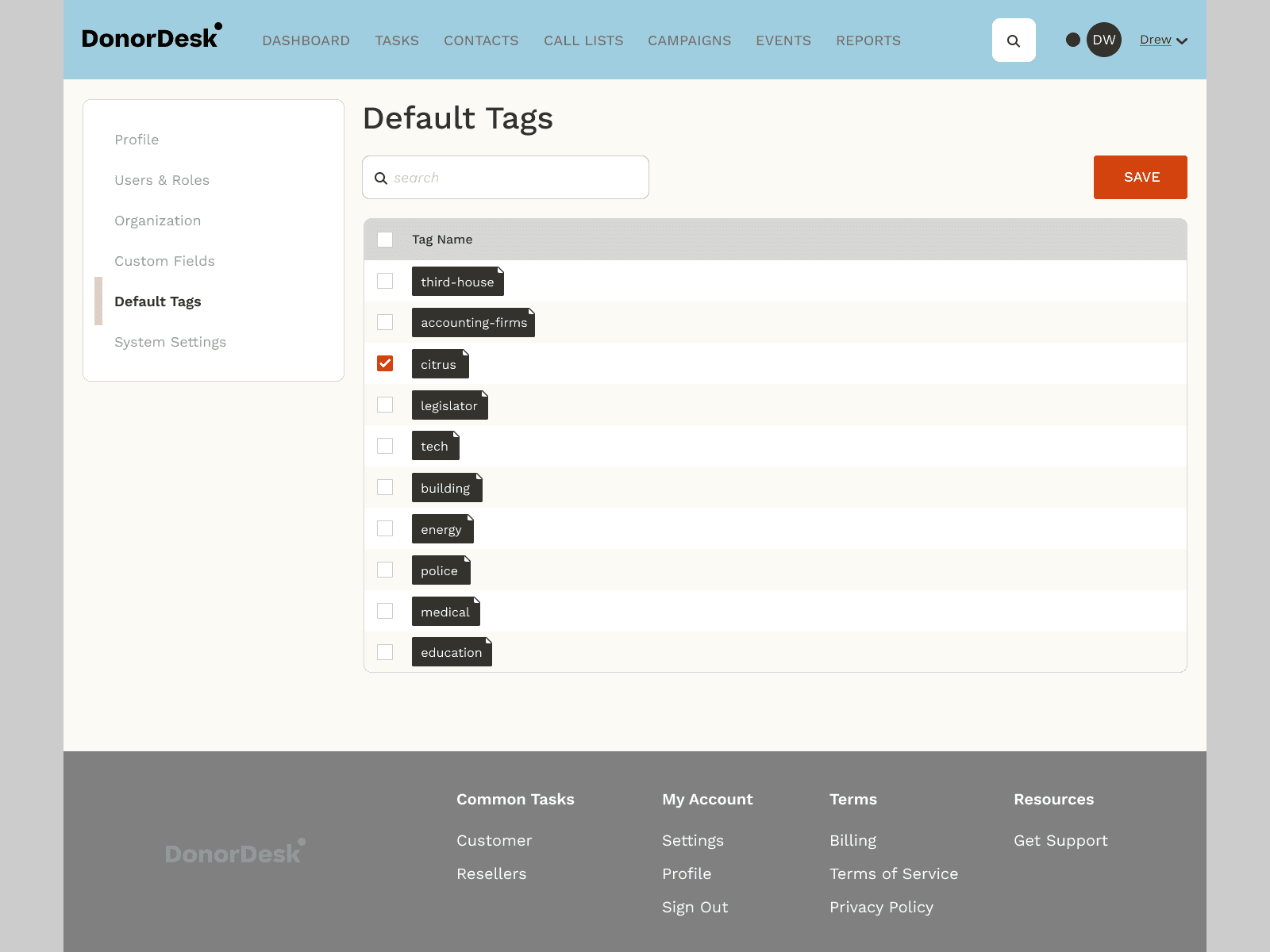The height and width of the screenshot is (952, 1270).
Task: Open the header search button
Action: pos(1014,40)
